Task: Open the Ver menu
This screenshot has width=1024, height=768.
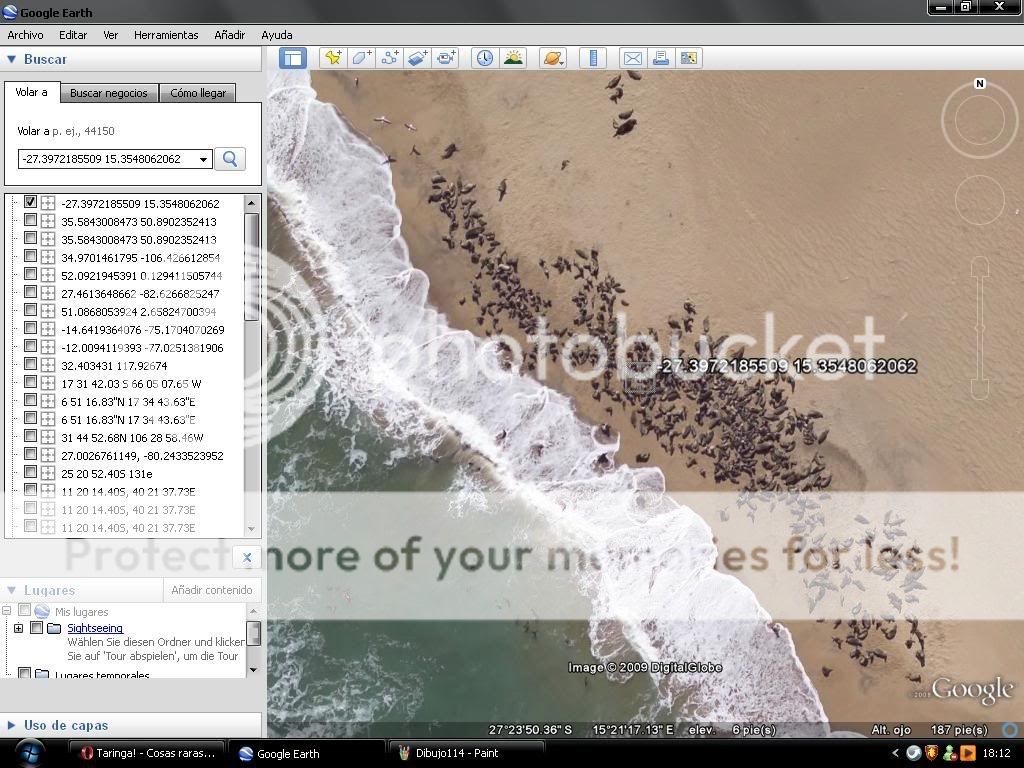Action: (110, 35)
